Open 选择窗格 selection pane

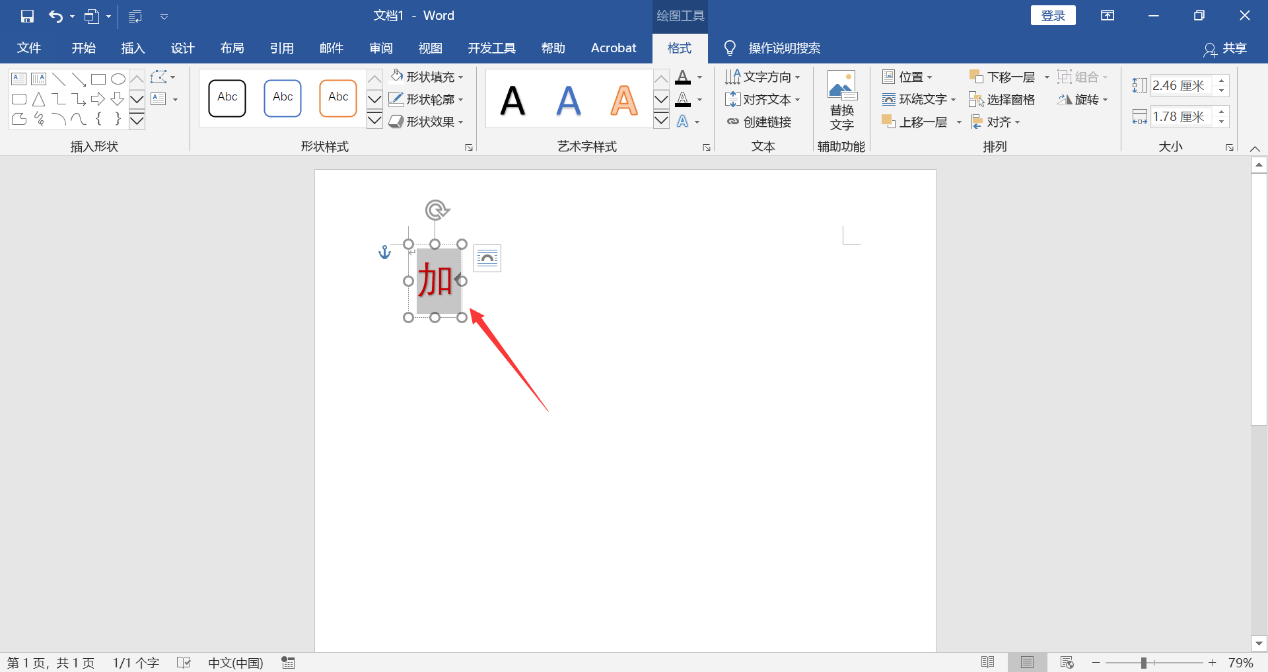(x=1002, y=99)
